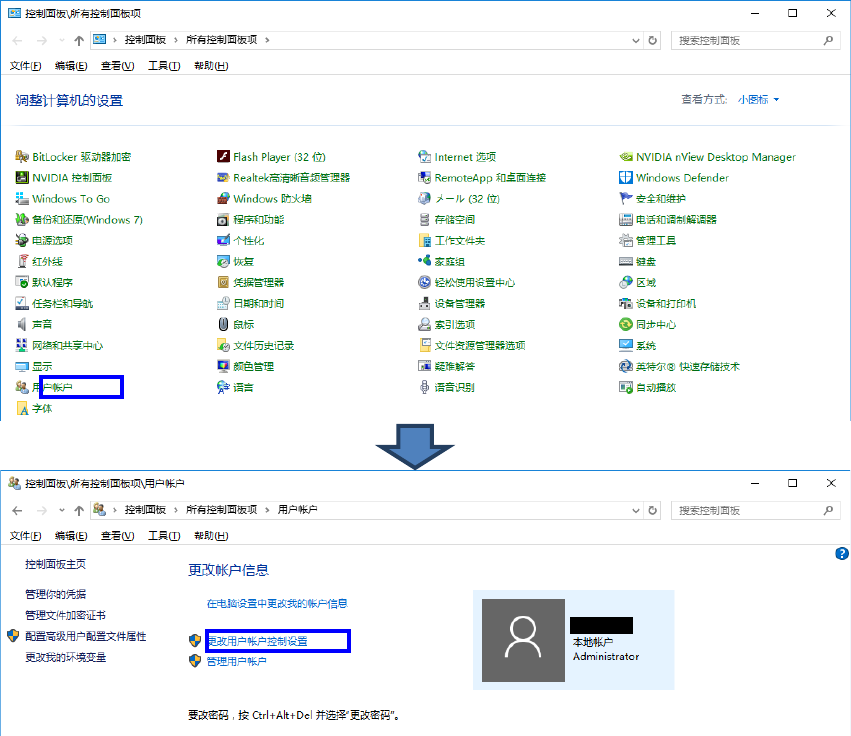Go back in the 用户帐户 window
The image size is (851, 736).
tap(17, 510)
